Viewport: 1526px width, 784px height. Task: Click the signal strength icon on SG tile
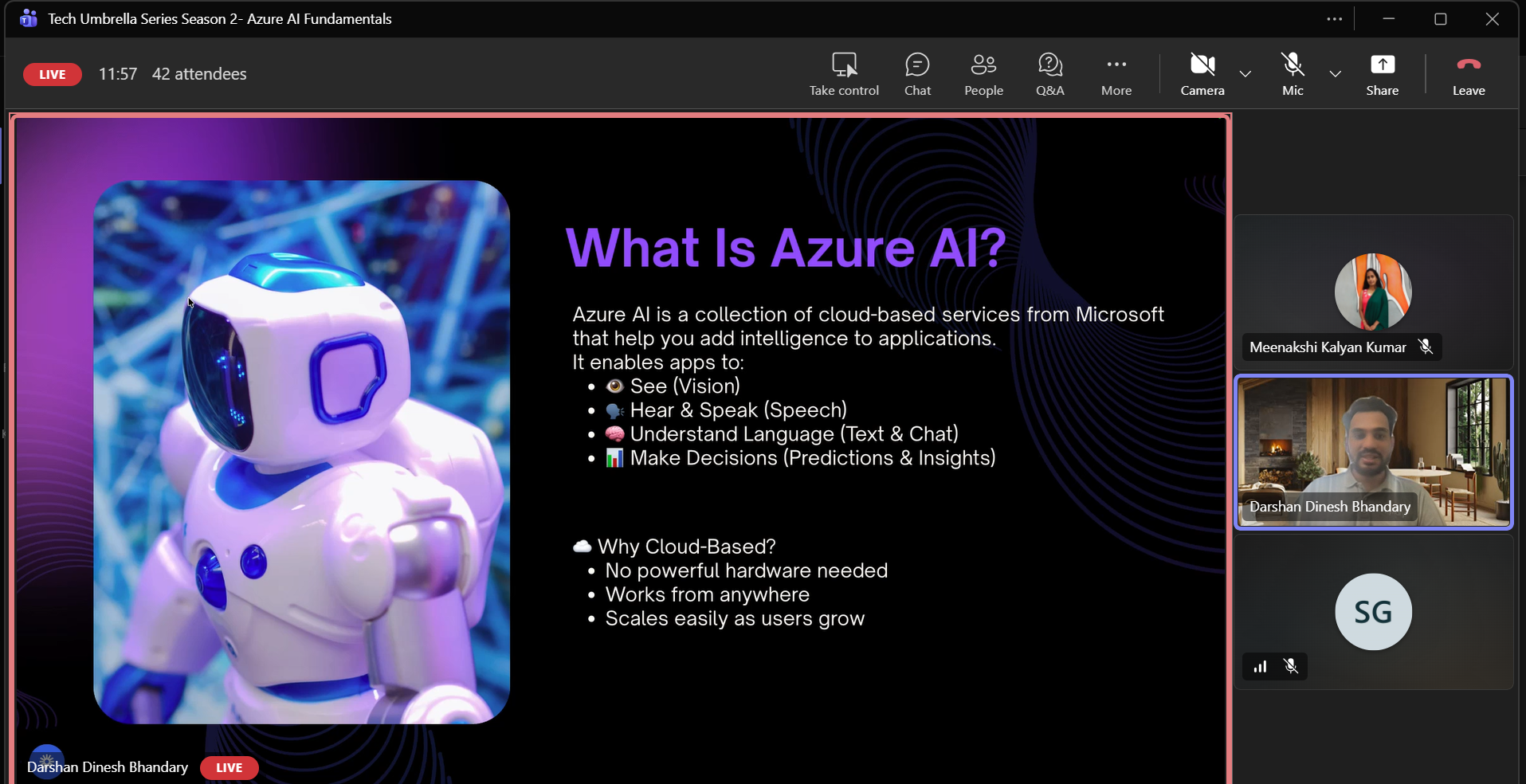pyautogui.click(x=1260, y=666)
